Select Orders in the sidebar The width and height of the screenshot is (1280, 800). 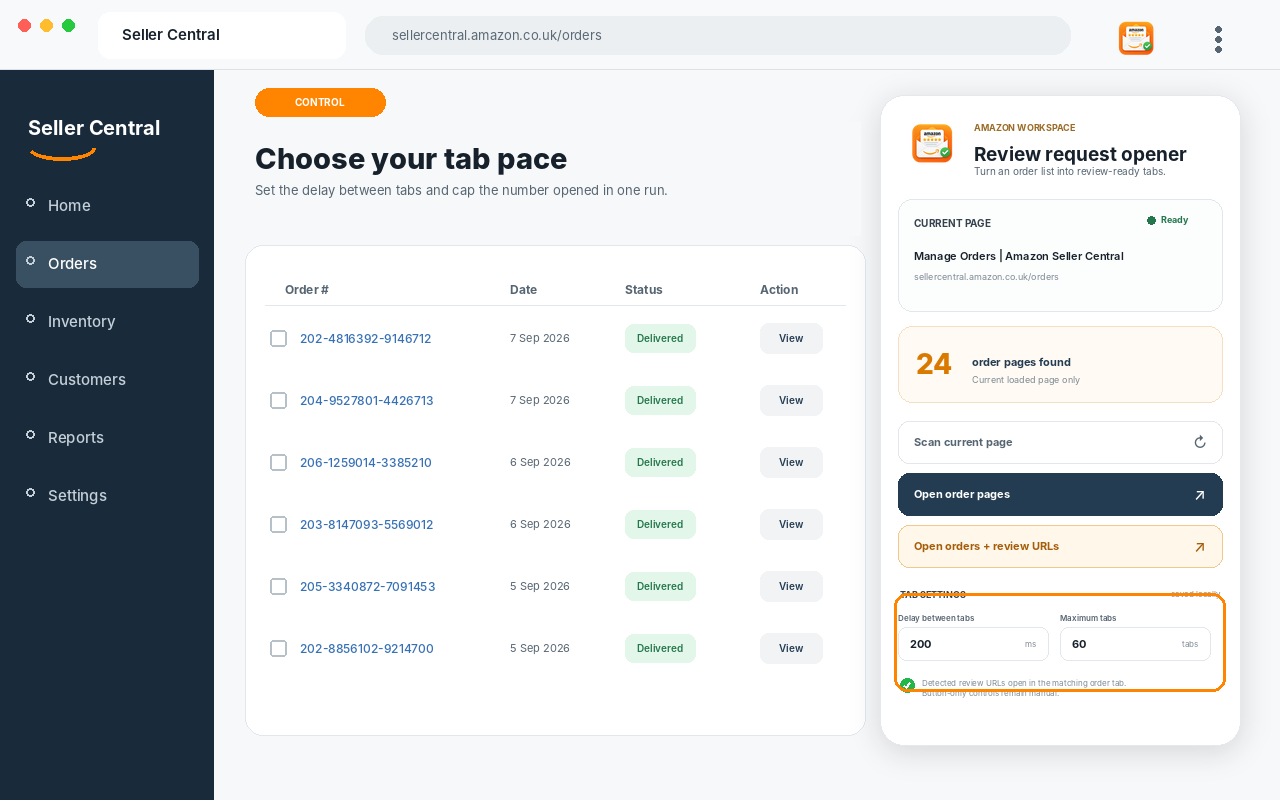(107, 264)
